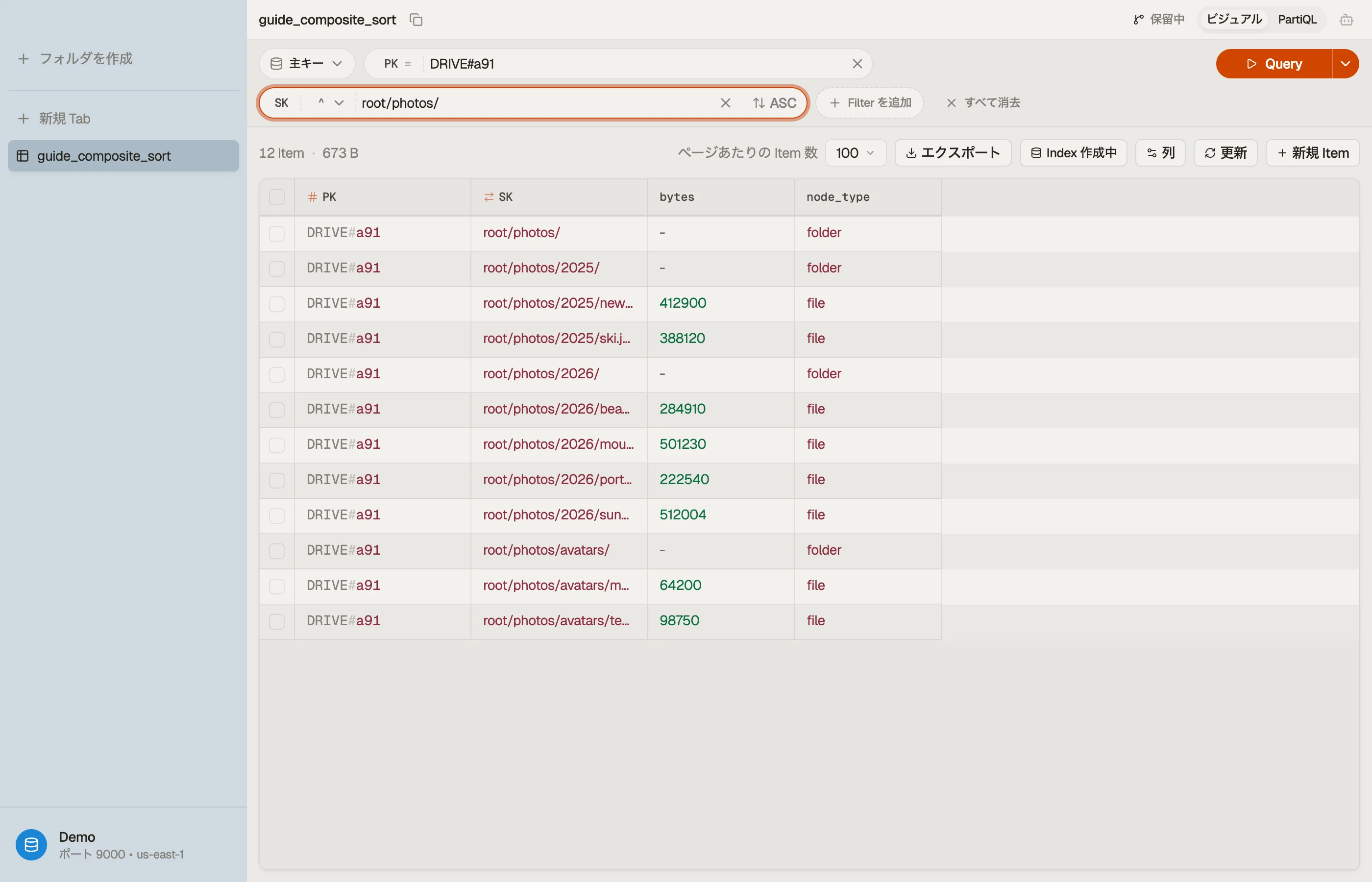Refresh results with 更新 button
Viewport: 1372px width, 882px height.
pyautogui.click(x=1225, y=153)
